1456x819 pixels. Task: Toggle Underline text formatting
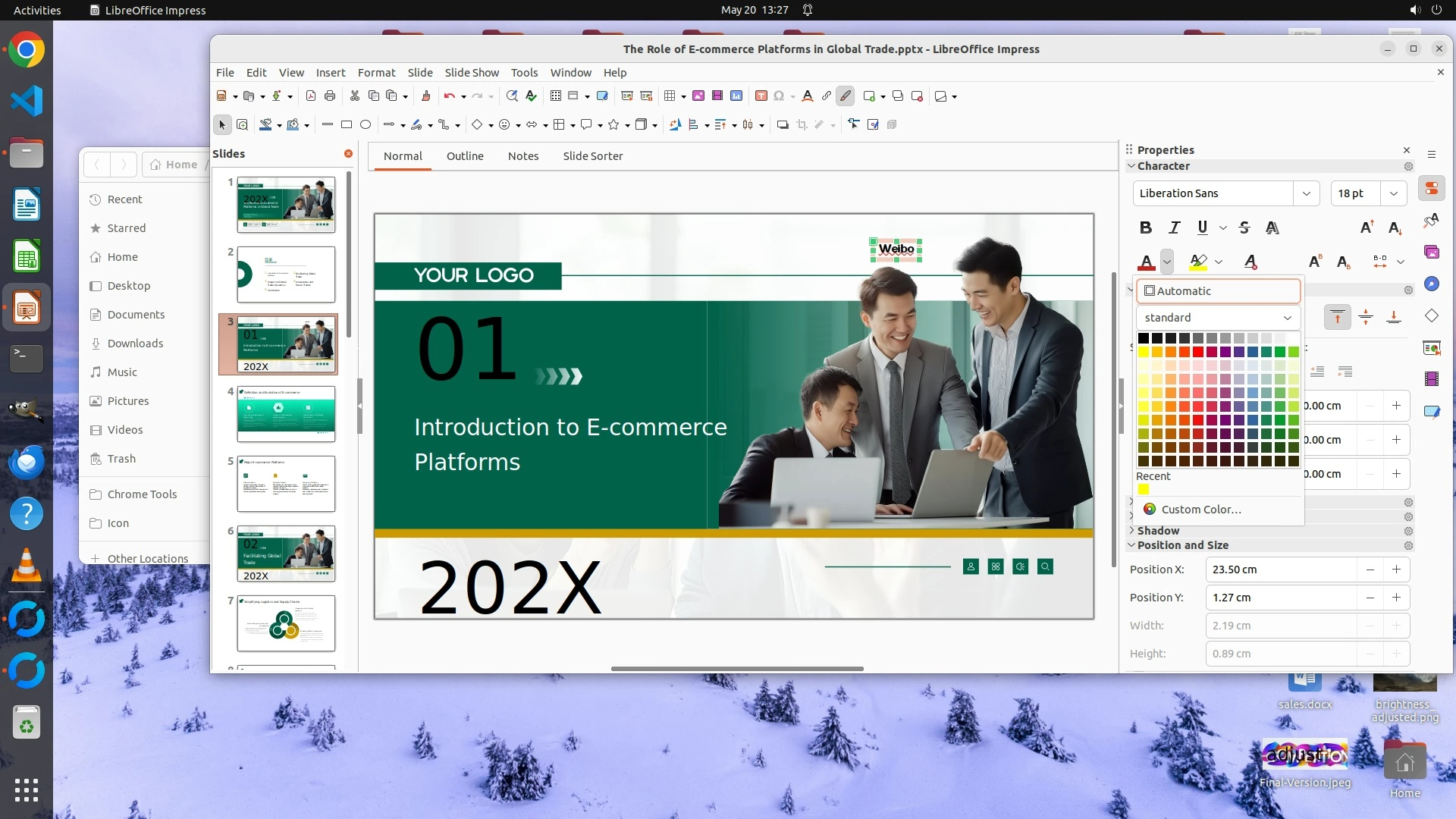[1202, 227]
